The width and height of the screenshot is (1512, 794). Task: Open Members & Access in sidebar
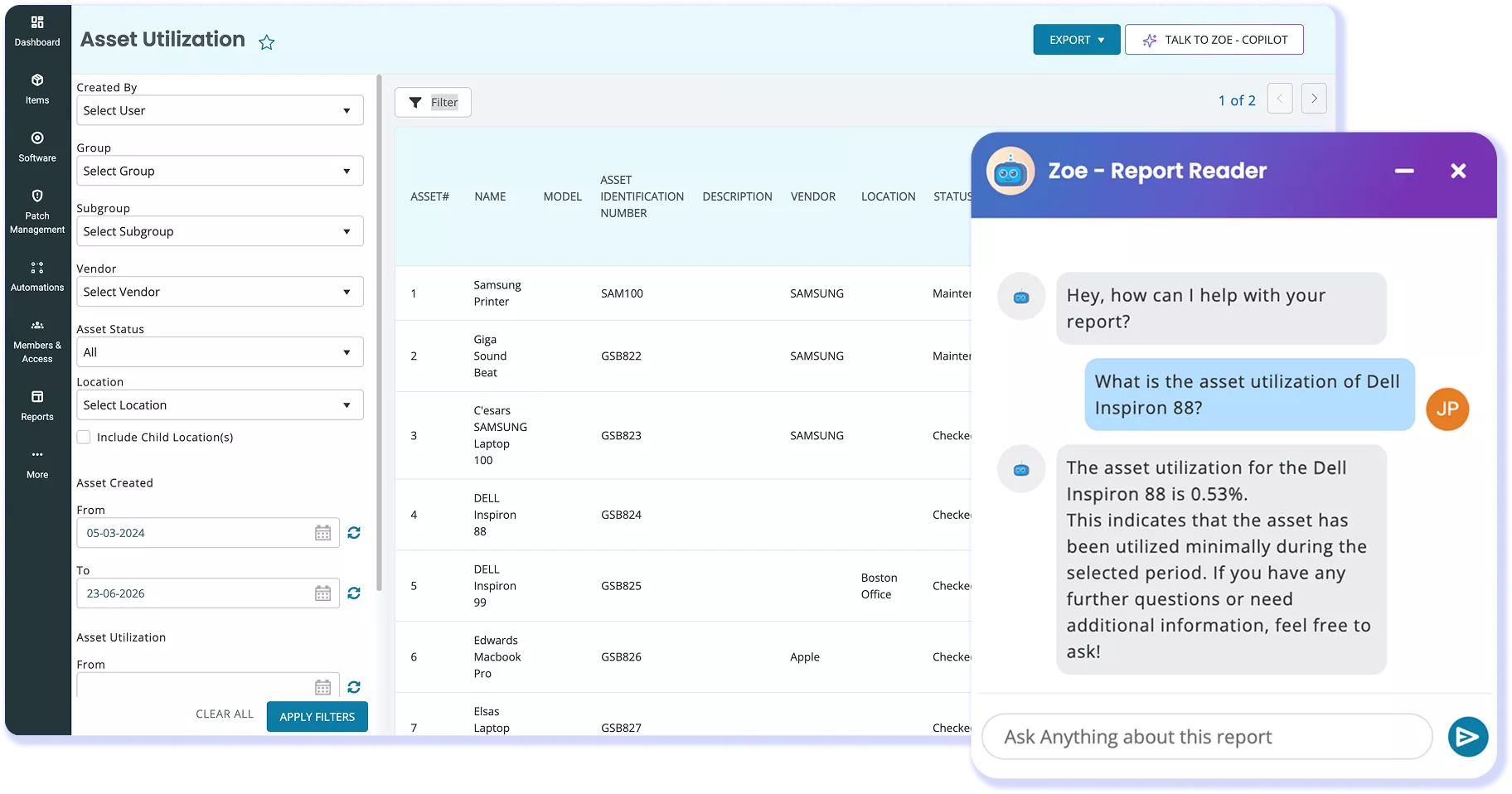(x=37, y=341)
